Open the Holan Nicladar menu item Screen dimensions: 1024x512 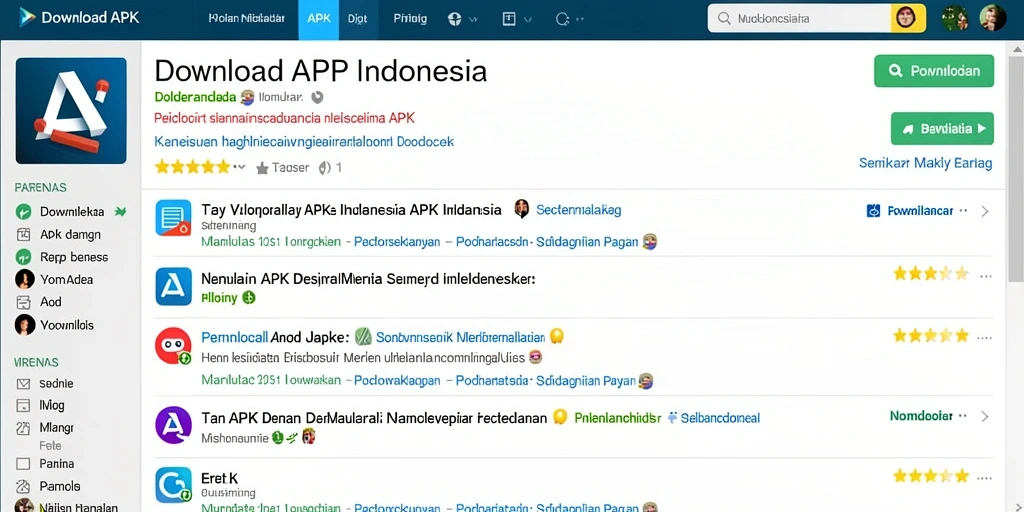tap(246, 18)
